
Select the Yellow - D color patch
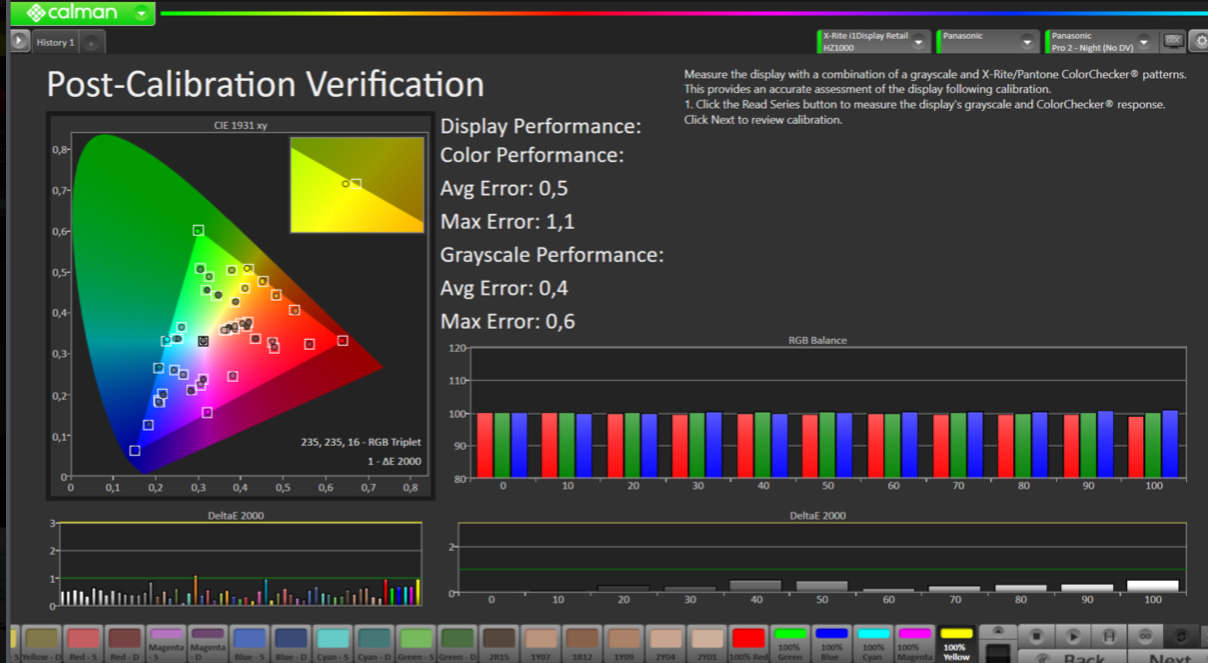[42, 642]
